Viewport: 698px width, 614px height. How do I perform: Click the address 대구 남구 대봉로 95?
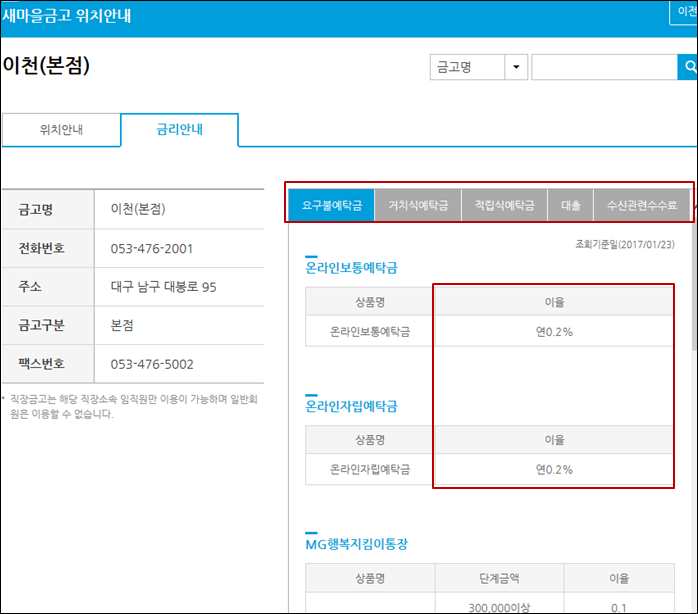coord(163,287)
